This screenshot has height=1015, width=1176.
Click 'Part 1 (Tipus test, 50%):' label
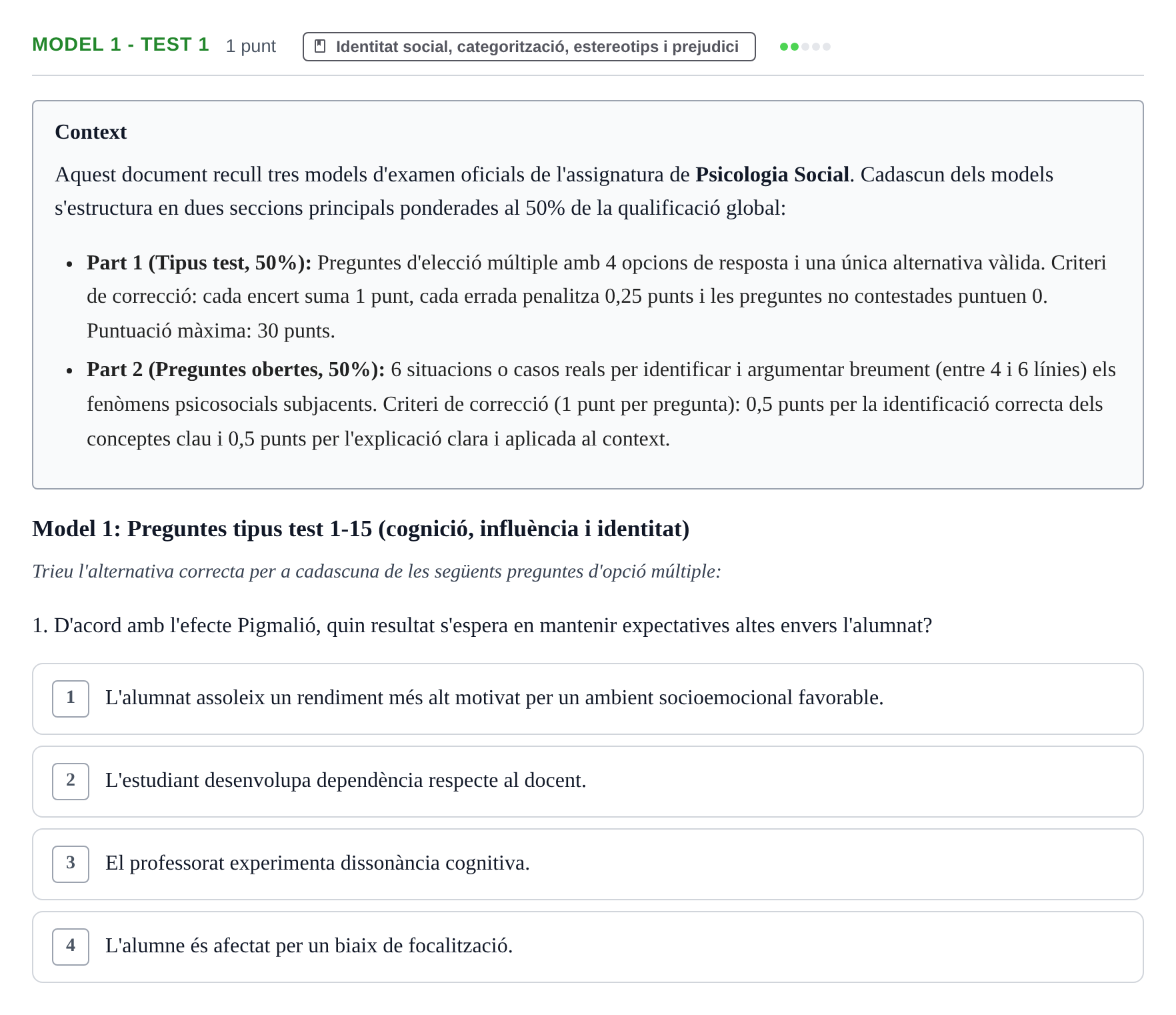199,263
